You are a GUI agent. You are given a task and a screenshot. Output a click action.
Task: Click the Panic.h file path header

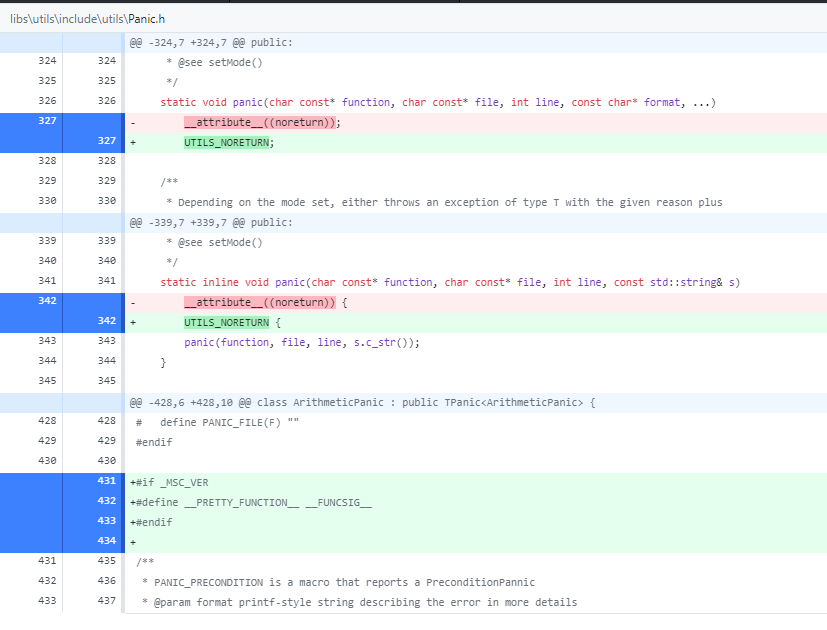pyautogui.click(x=88, y=19)
